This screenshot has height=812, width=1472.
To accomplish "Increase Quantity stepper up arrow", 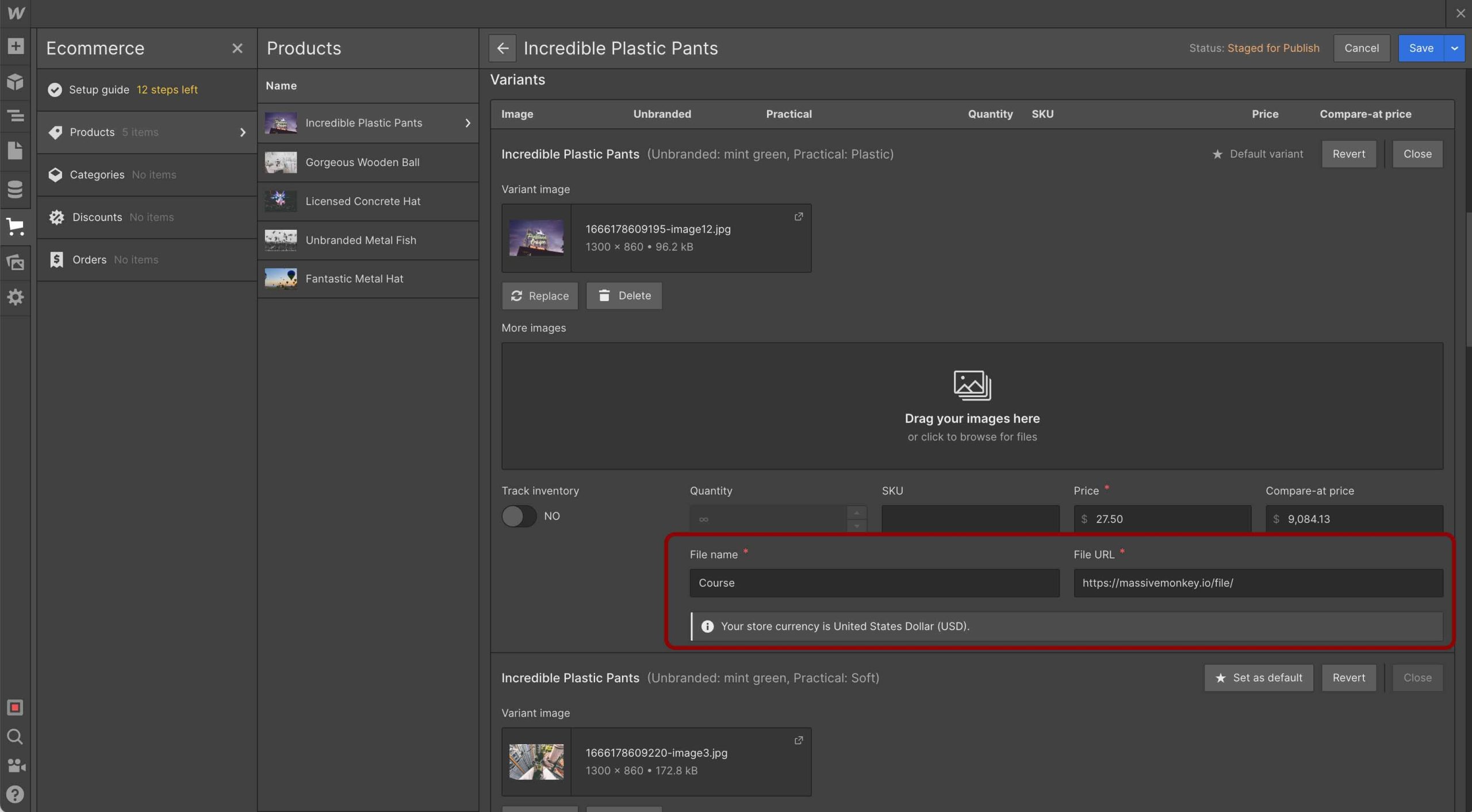I will [x=856, y=512].
